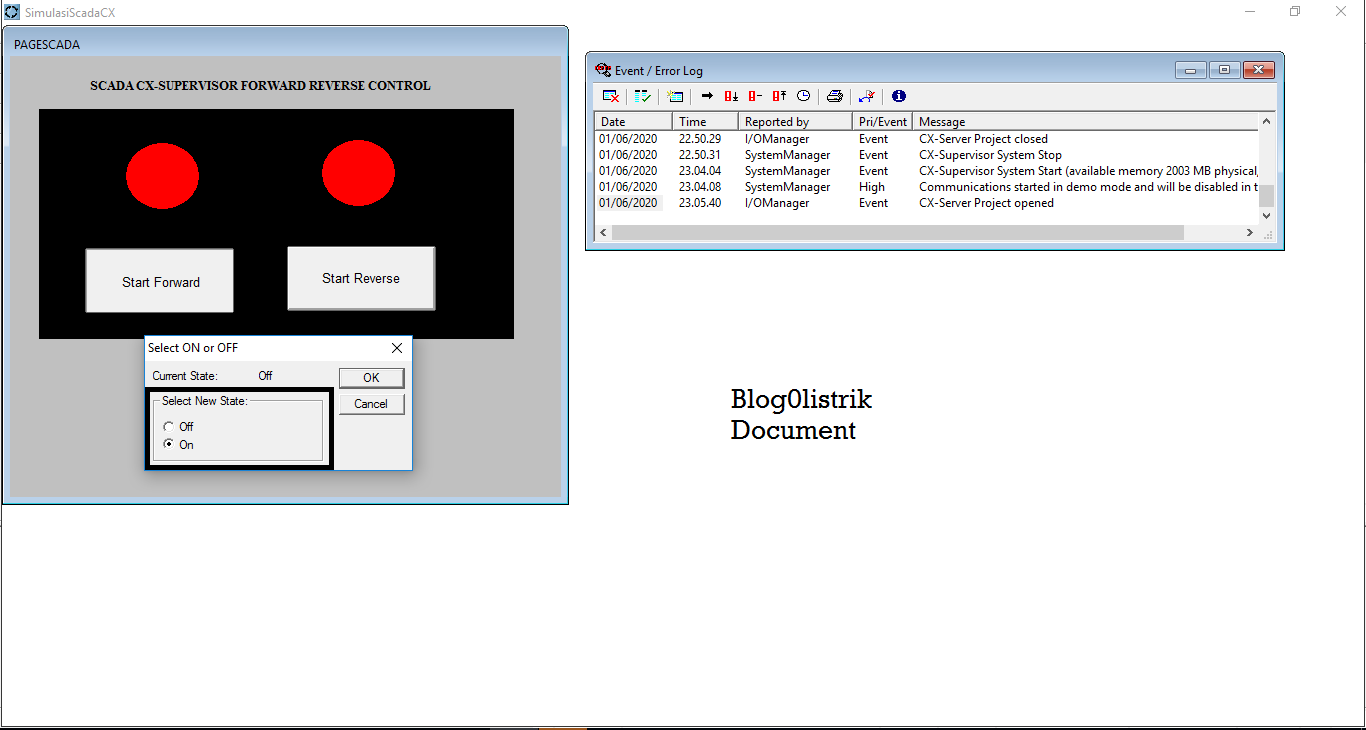Click the blue arrow with red check icon

[x=867, y=96]
